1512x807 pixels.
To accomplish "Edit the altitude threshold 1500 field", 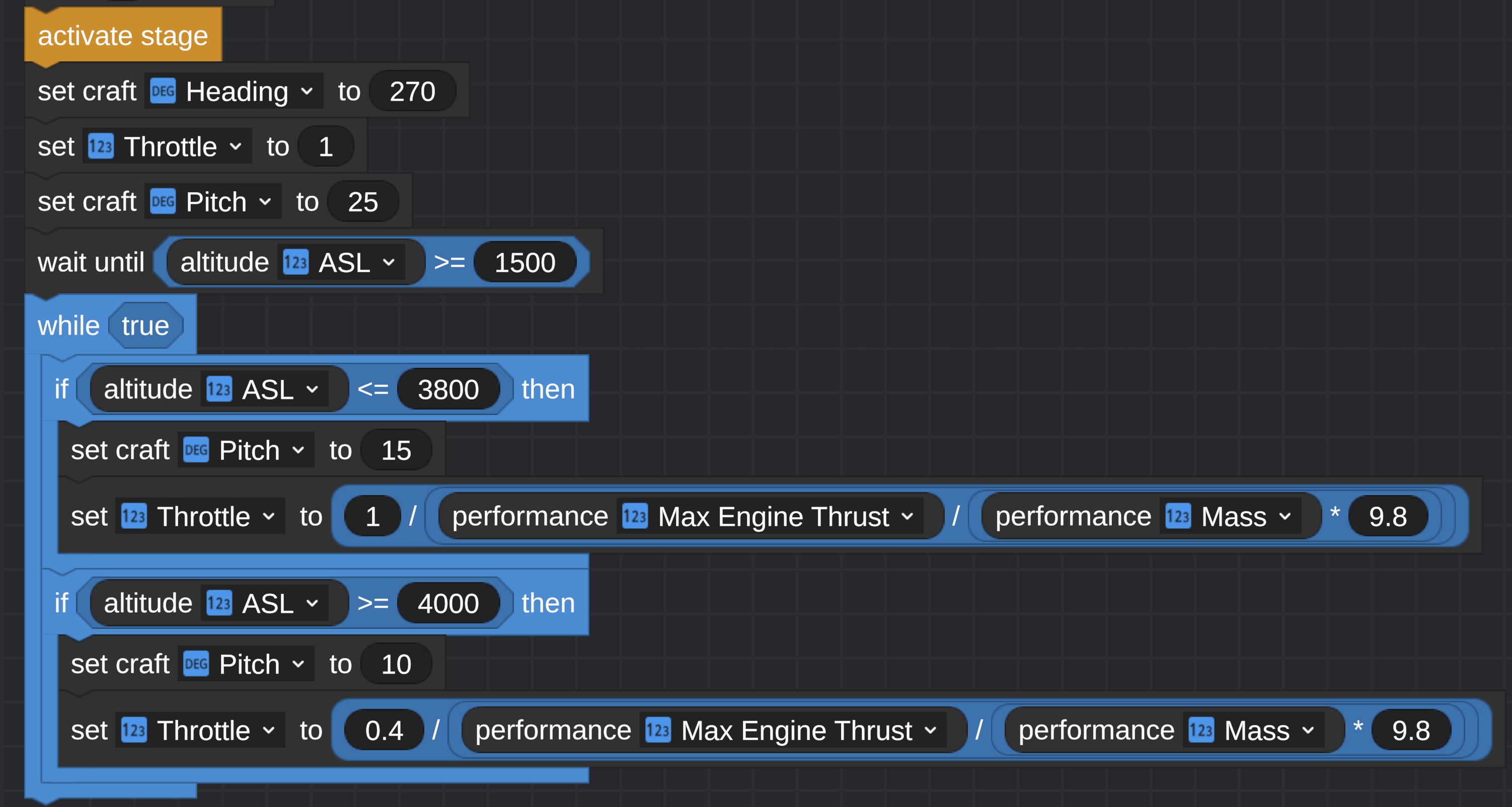I will [524, 262].
